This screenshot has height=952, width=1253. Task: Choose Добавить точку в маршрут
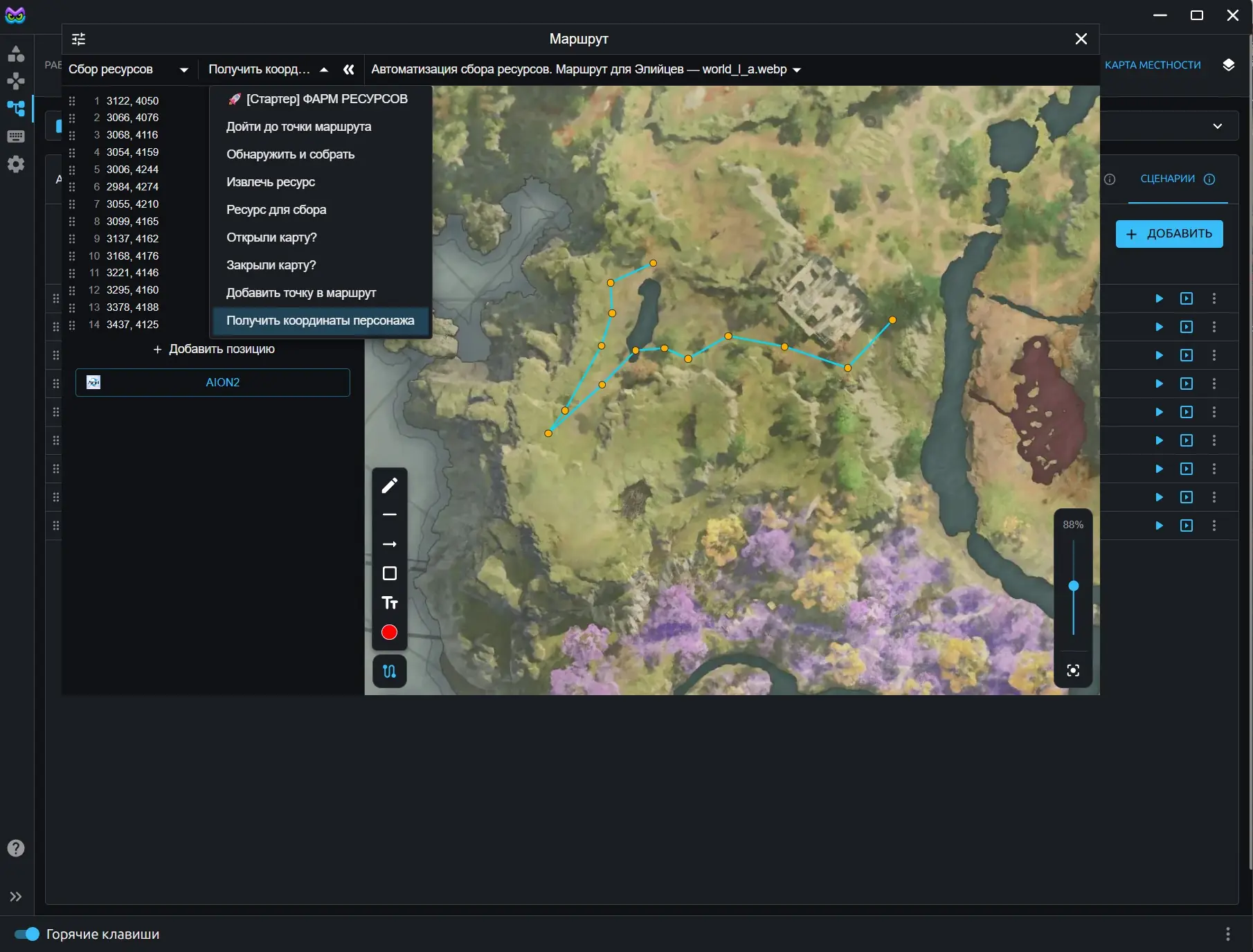pos(321,293)
